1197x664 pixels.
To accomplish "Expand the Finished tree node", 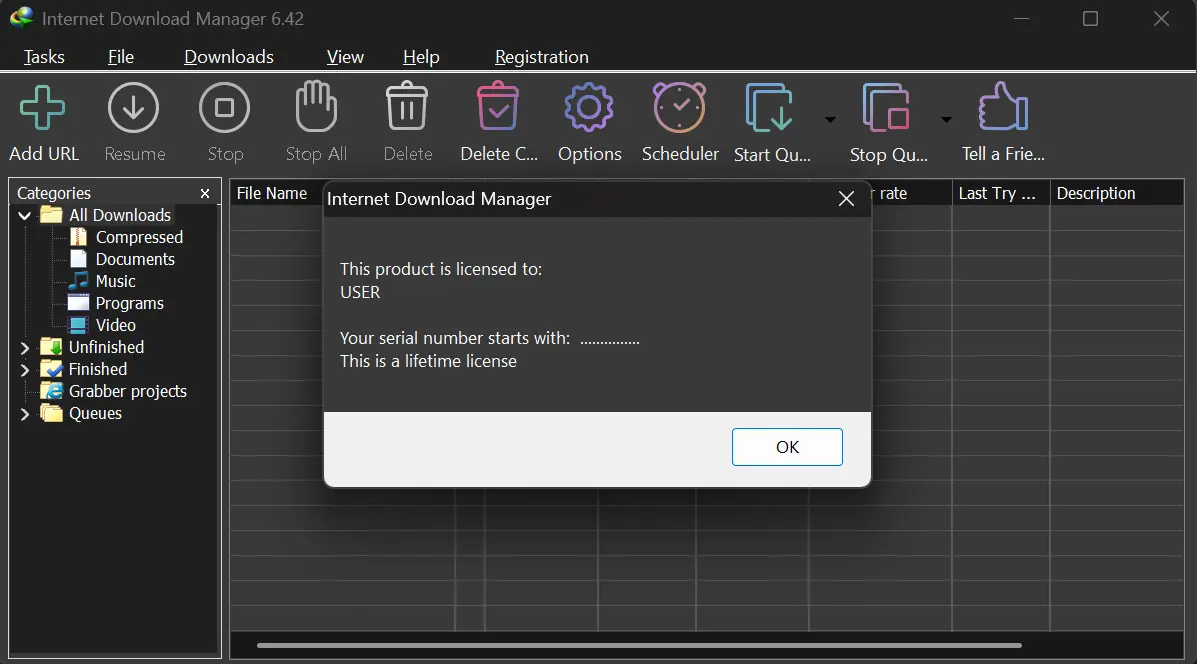I will (24, 370).
